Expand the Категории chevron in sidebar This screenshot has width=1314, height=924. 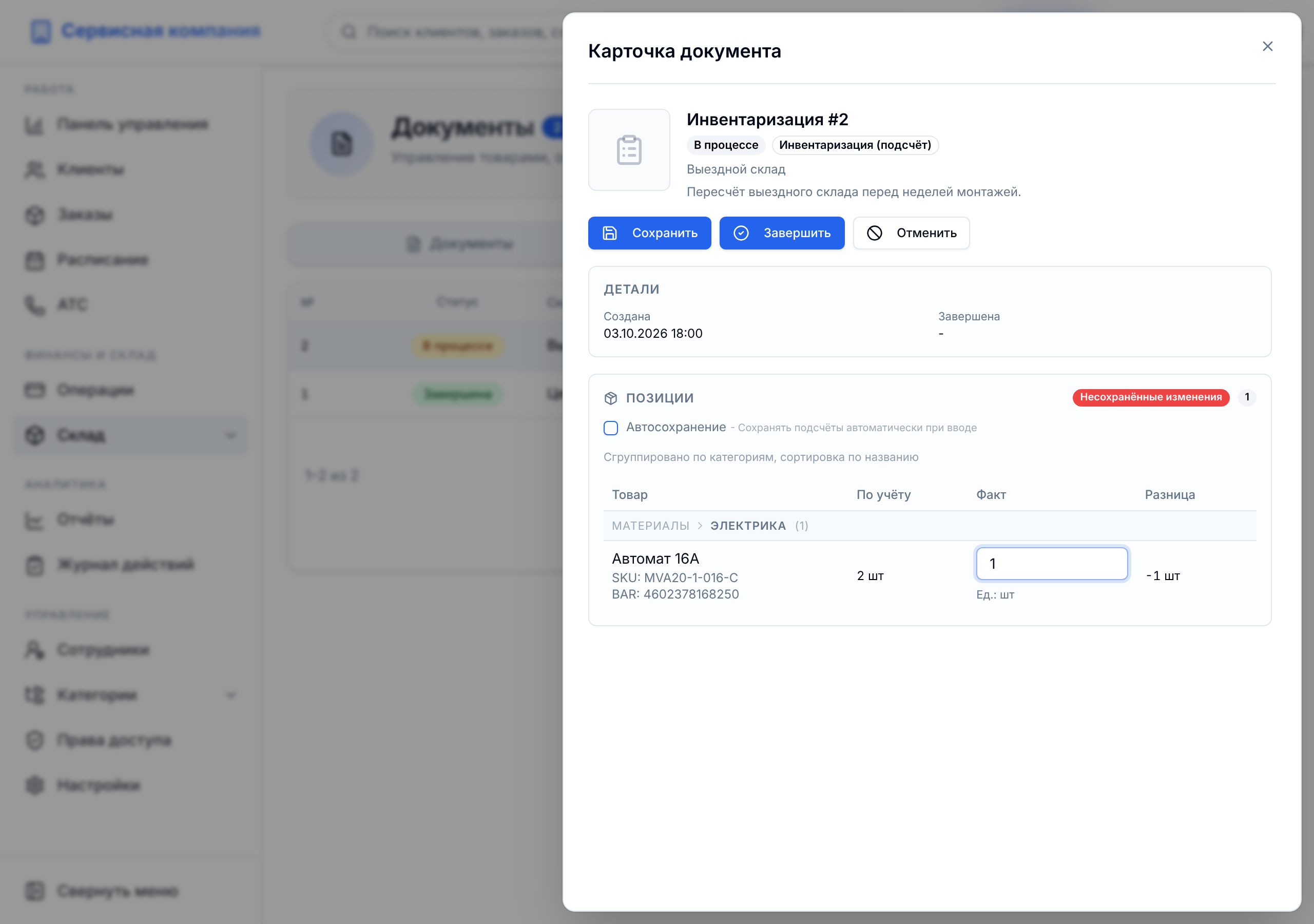[x=230, y=696]
